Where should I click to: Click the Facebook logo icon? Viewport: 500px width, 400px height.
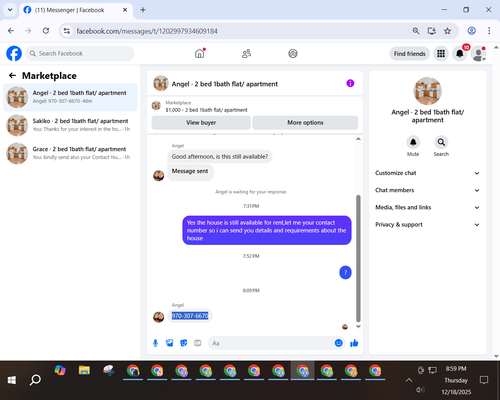tap(14, 53)
